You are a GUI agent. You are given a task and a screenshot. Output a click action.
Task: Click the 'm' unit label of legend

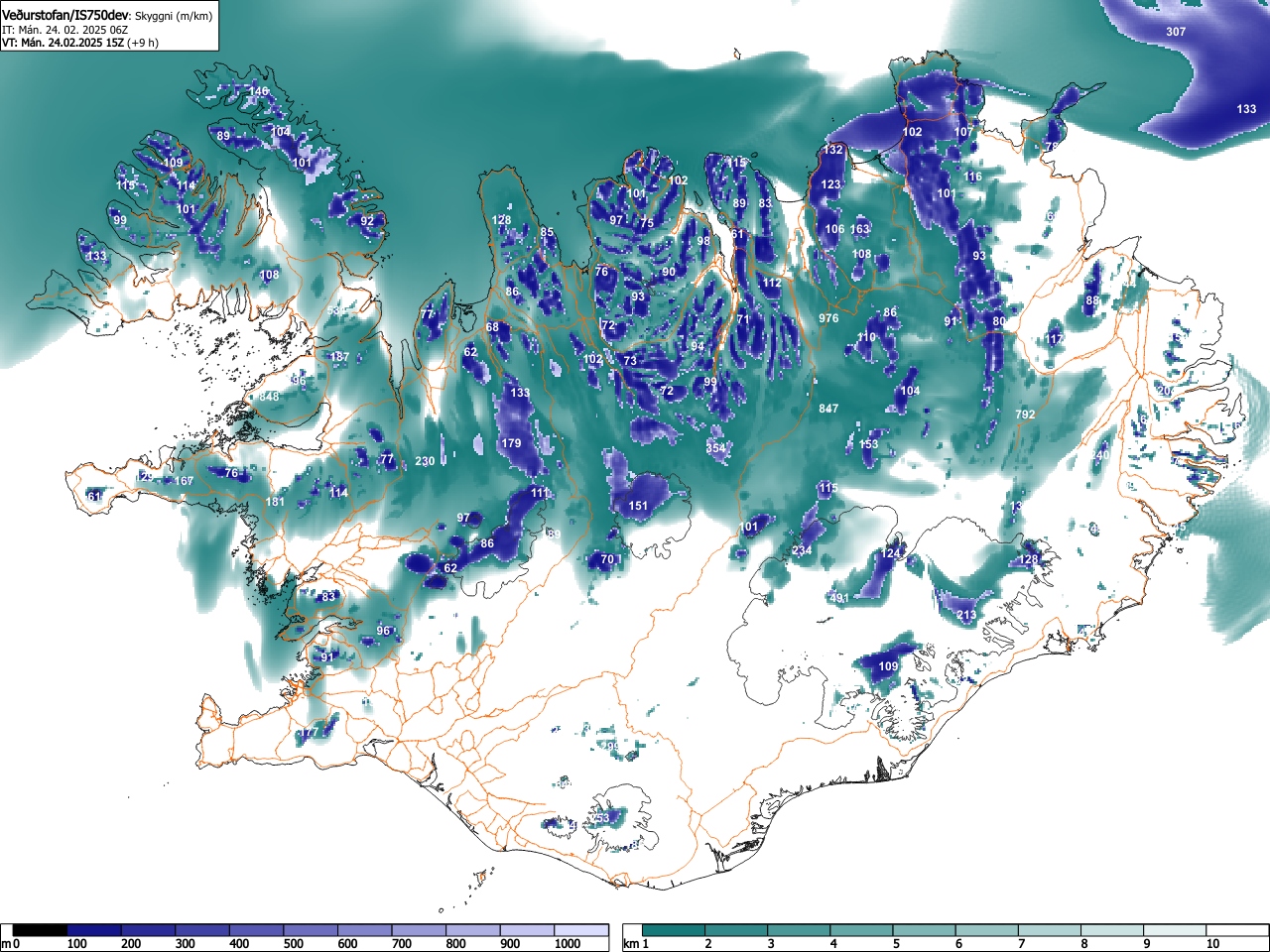(6, 944)
